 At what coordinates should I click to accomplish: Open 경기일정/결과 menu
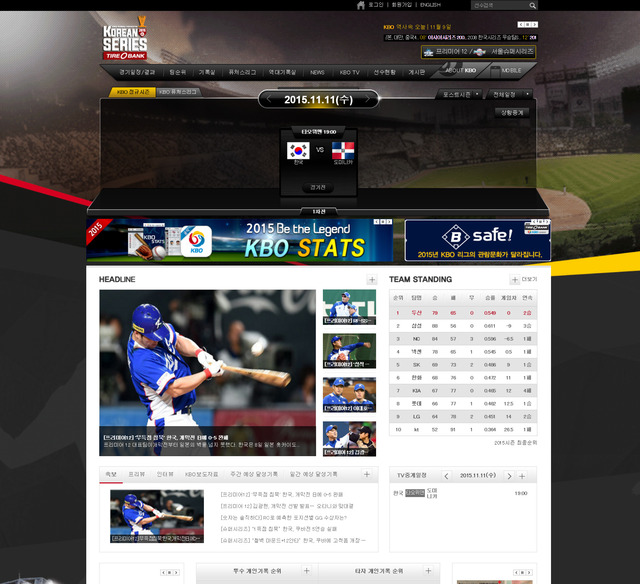point(137,72)
